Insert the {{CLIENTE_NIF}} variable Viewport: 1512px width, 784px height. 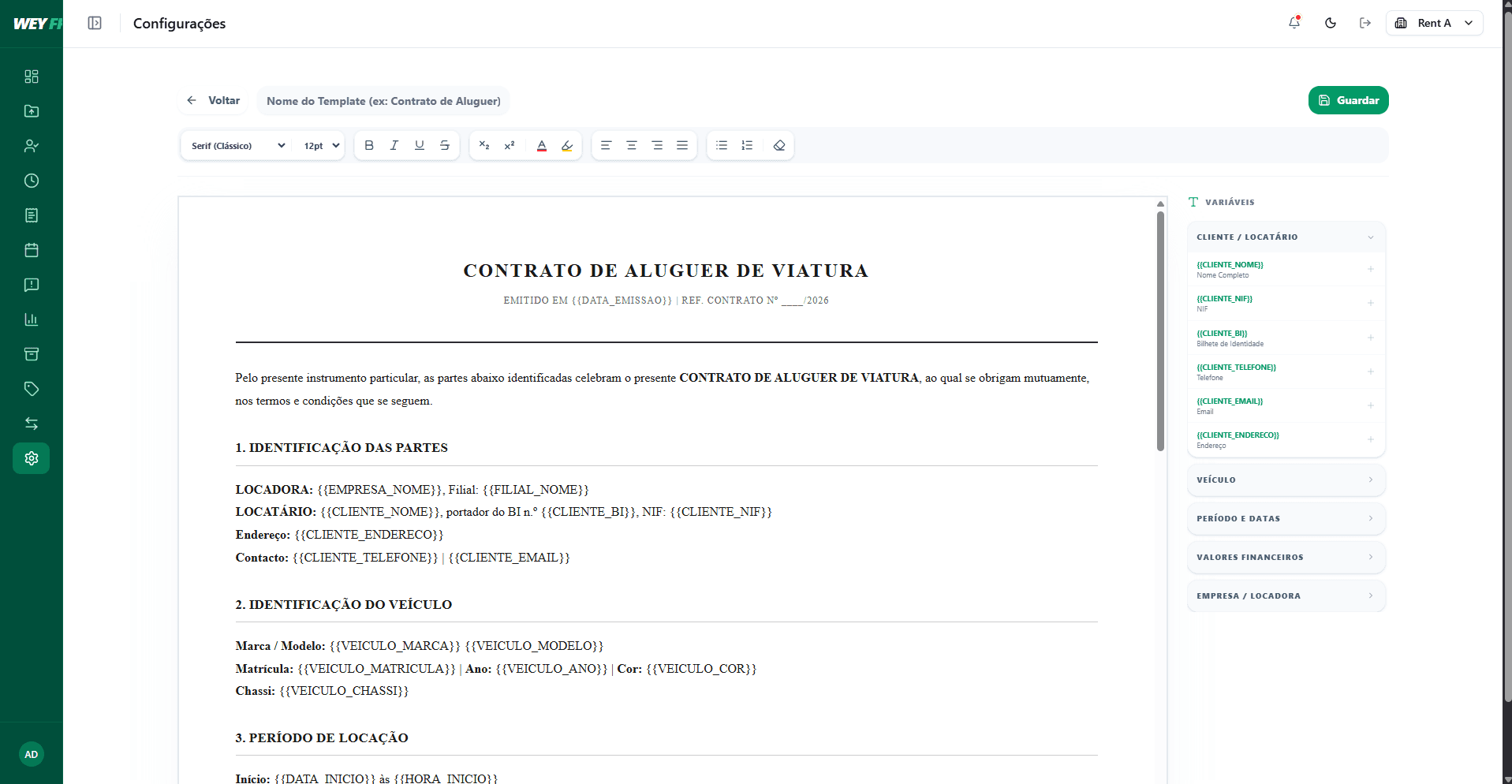1286,303
